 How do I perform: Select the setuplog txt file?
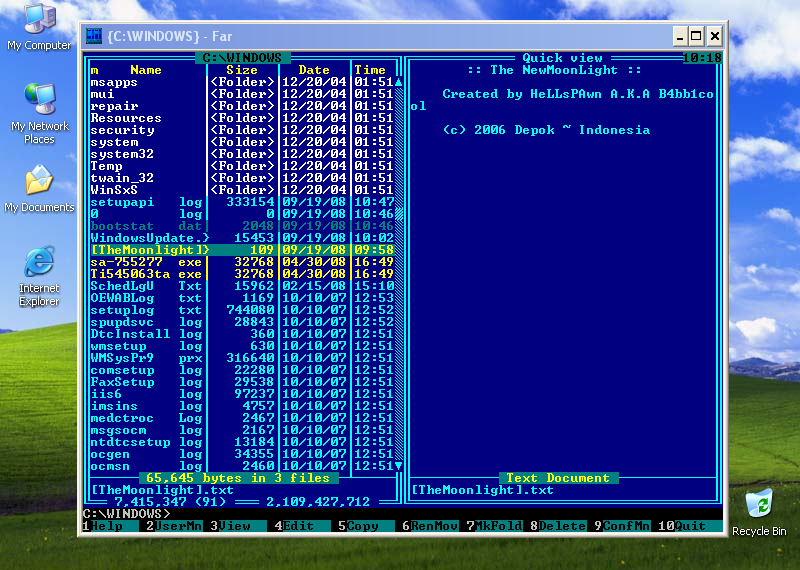(x=242, y=310)
